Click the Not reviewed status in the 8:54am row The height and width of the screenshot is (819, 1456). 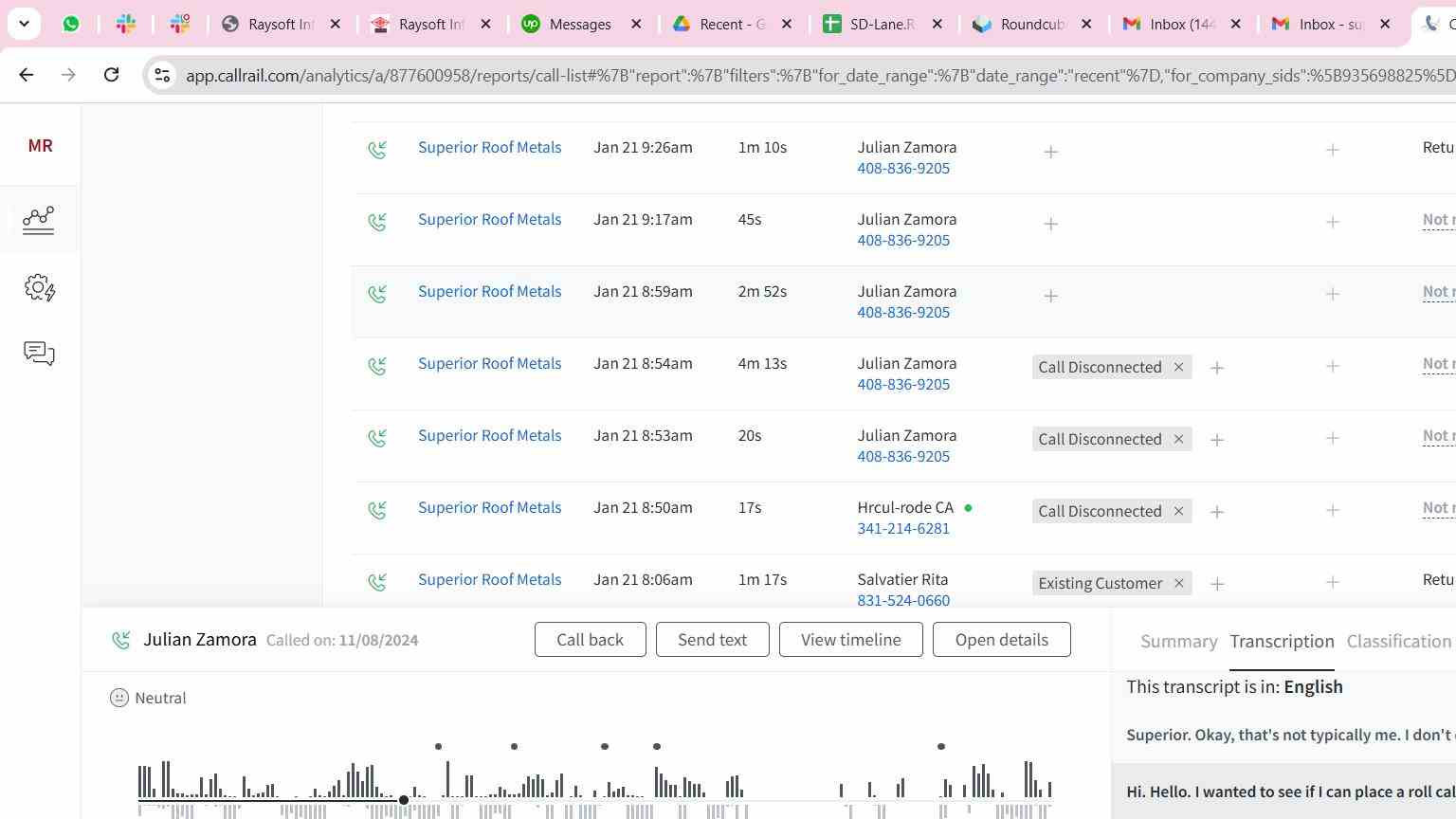click(1439, 364)
